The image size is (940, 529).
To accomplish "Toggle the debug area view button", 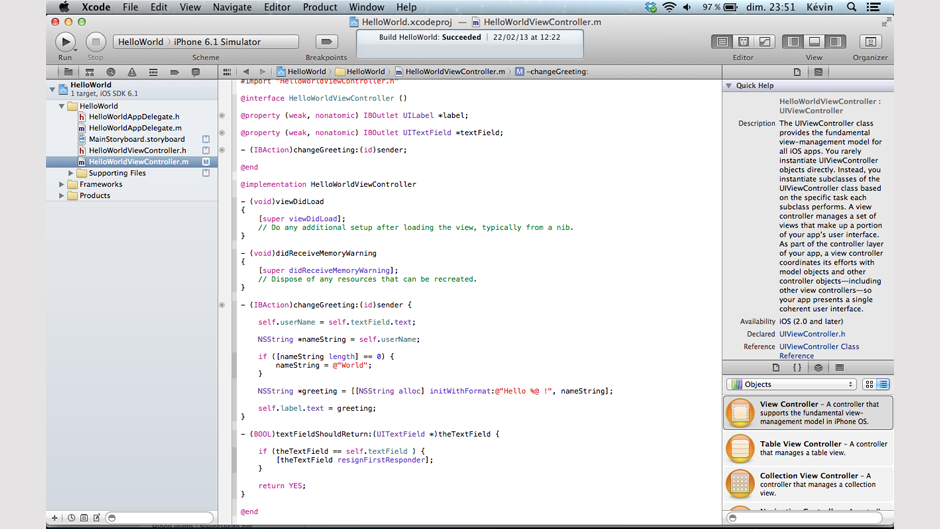I will (x=814, y=41).
